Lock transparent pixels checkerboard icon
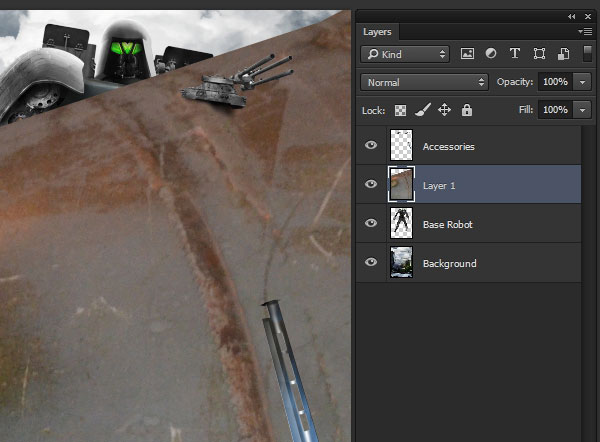The height and width of the screenshot is (442, 600). (x=400, y=111)
